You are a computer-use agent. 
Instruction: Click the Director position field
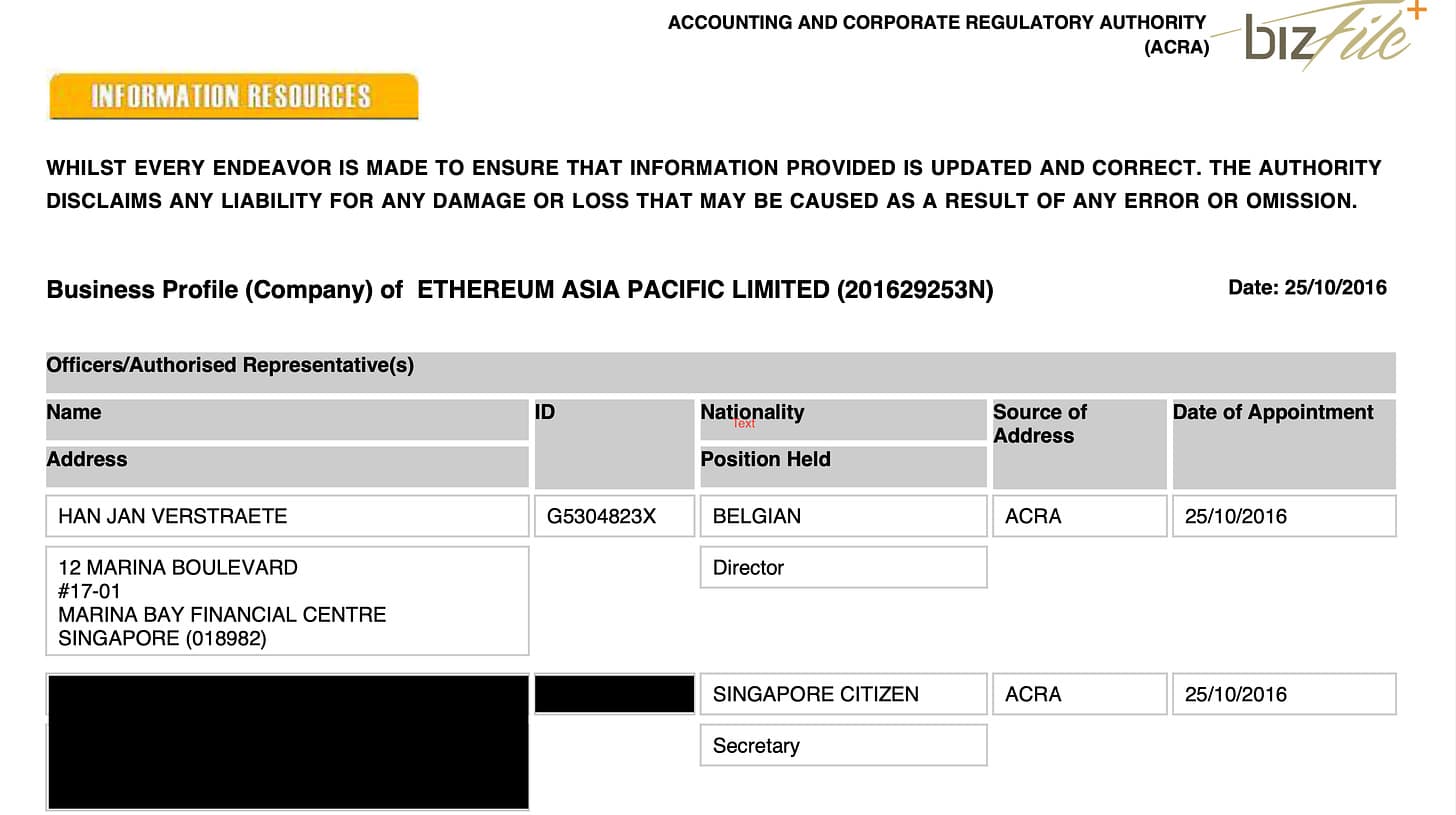843,567
